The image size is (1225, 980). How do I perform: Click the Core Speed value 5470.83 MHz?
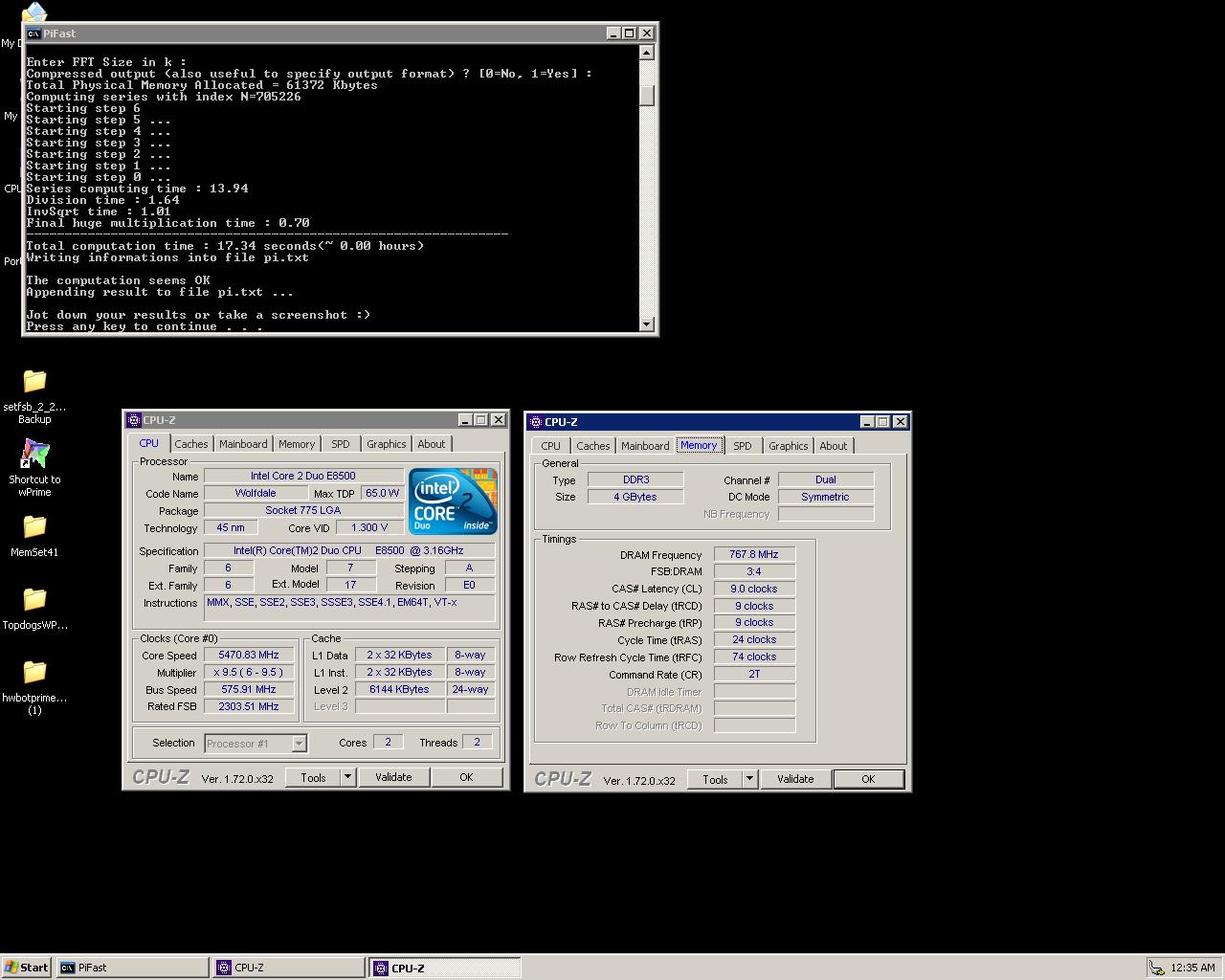pyautogui.click(x=249, y=656)
